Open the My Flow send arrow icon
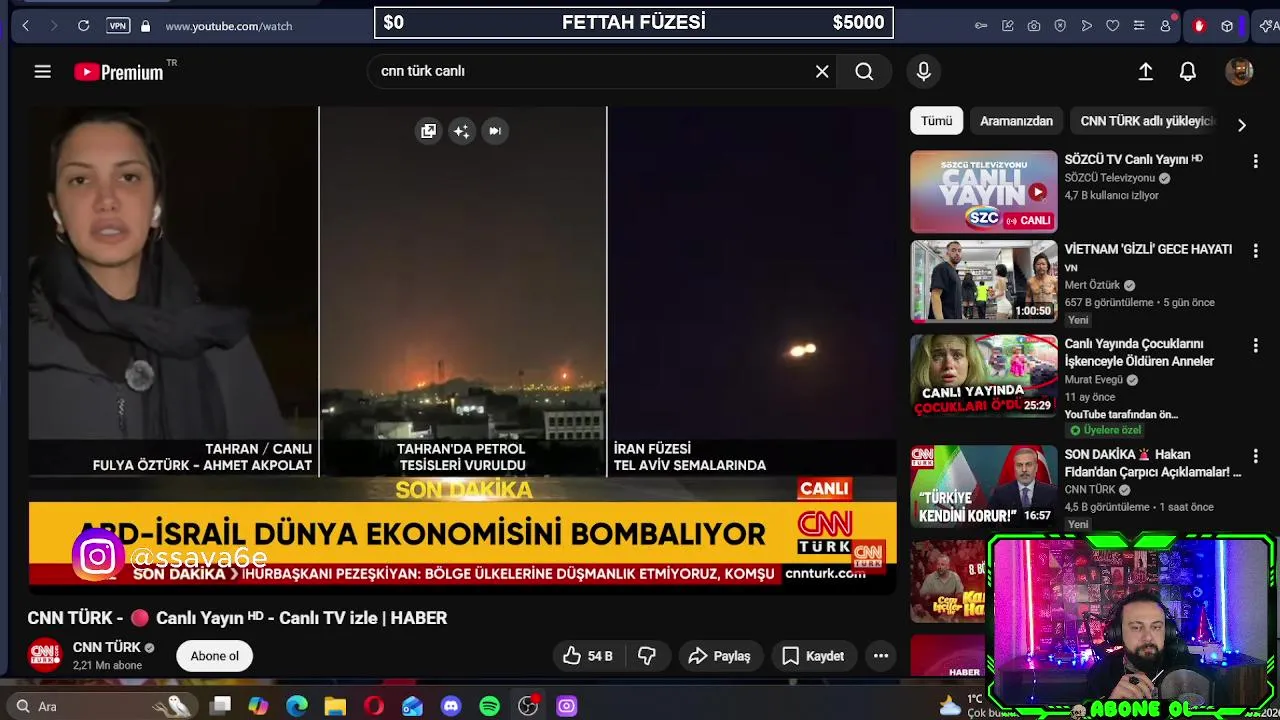Viewport: 1280px width, 720px height. pyautogui.click(x=1087, y=26)
